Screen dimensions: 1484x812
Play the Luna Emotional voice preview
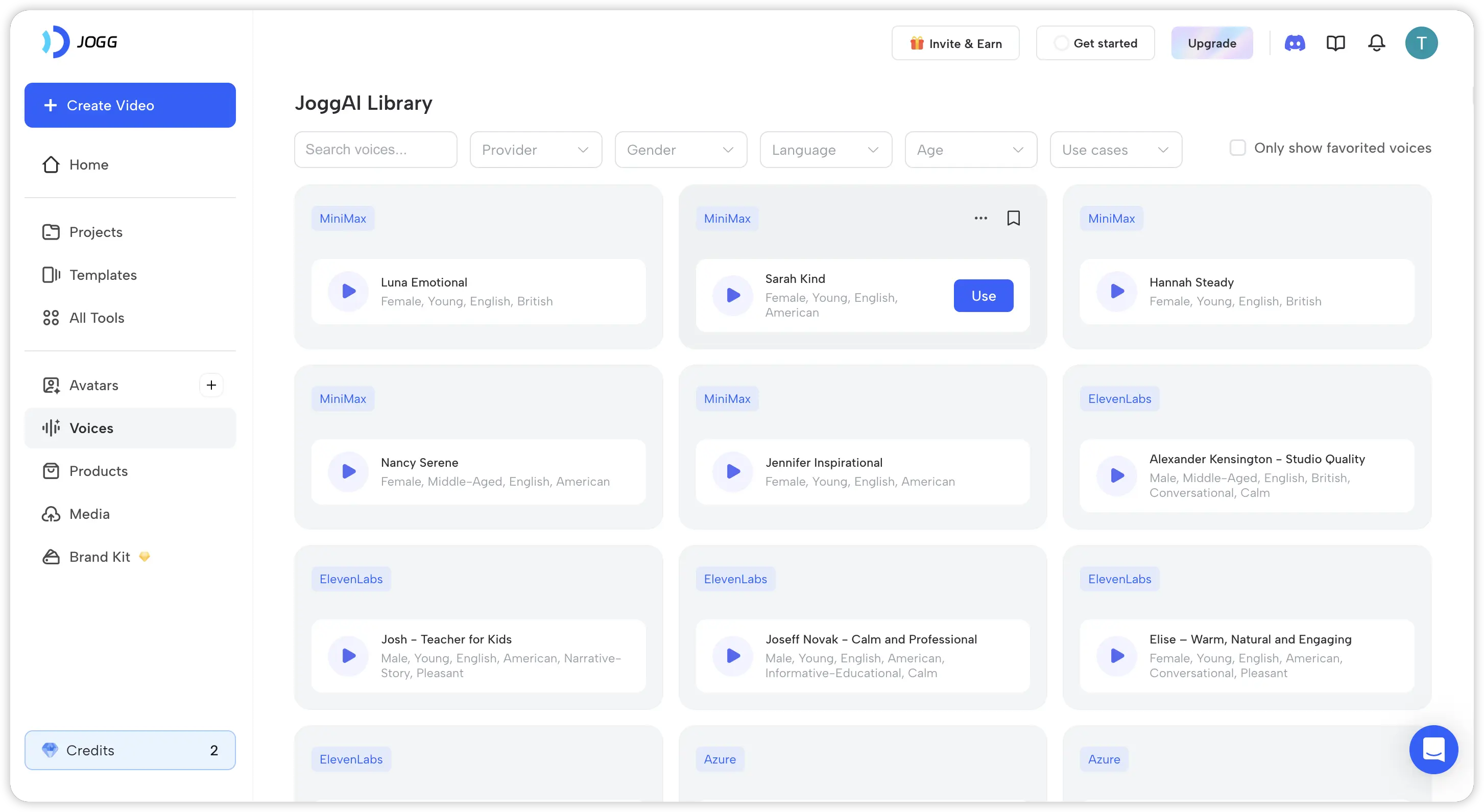coord(348,291)
